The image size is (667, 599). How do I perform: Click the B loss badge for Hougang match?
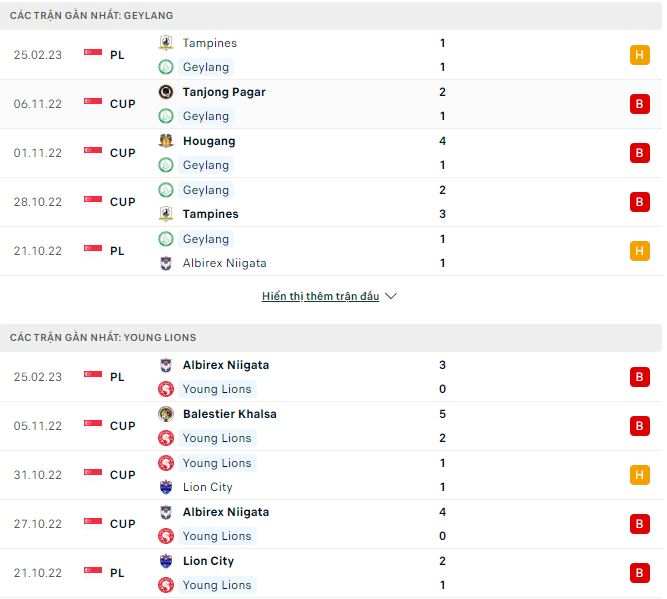(639, 153)
